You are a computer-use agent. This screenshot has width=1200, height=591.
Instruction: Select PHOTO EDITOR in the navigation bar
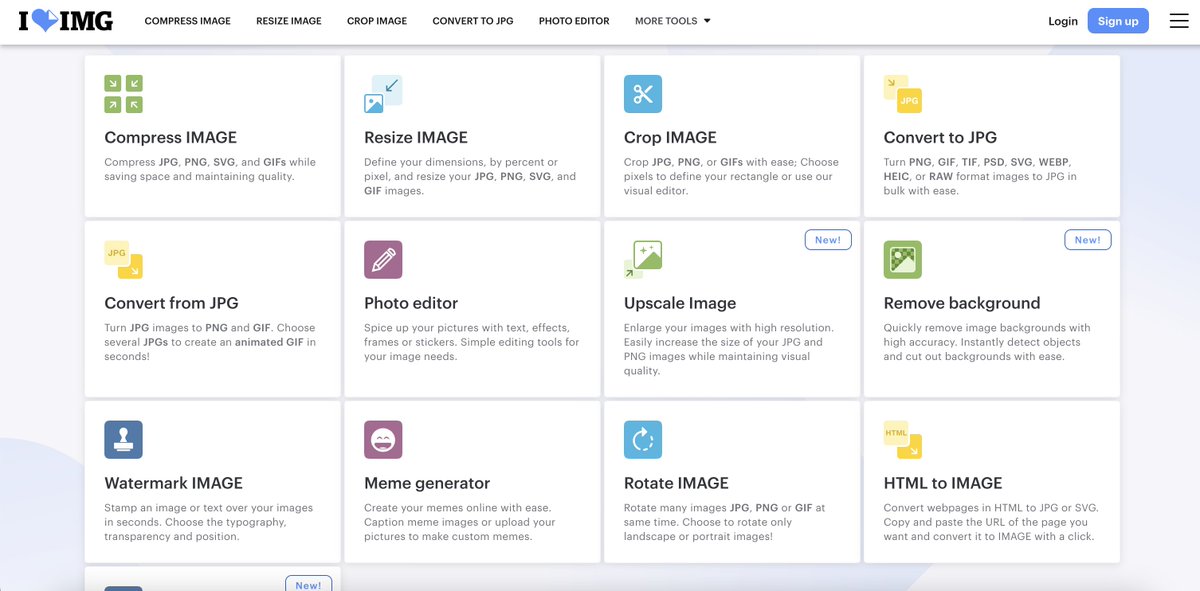pyautogui.click(x=573, y=20)
